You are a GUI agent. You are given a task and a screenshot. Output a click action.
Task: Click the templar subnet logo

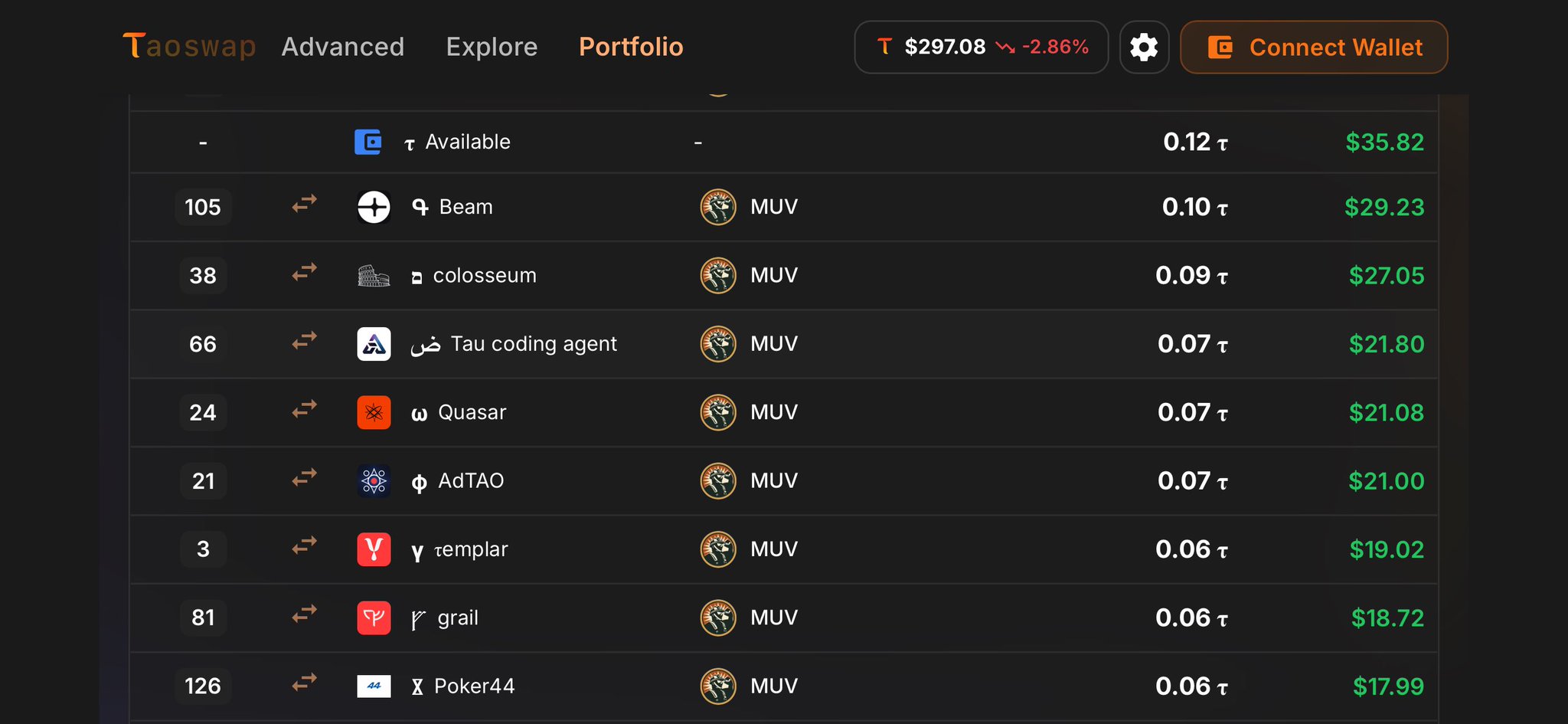374,549
